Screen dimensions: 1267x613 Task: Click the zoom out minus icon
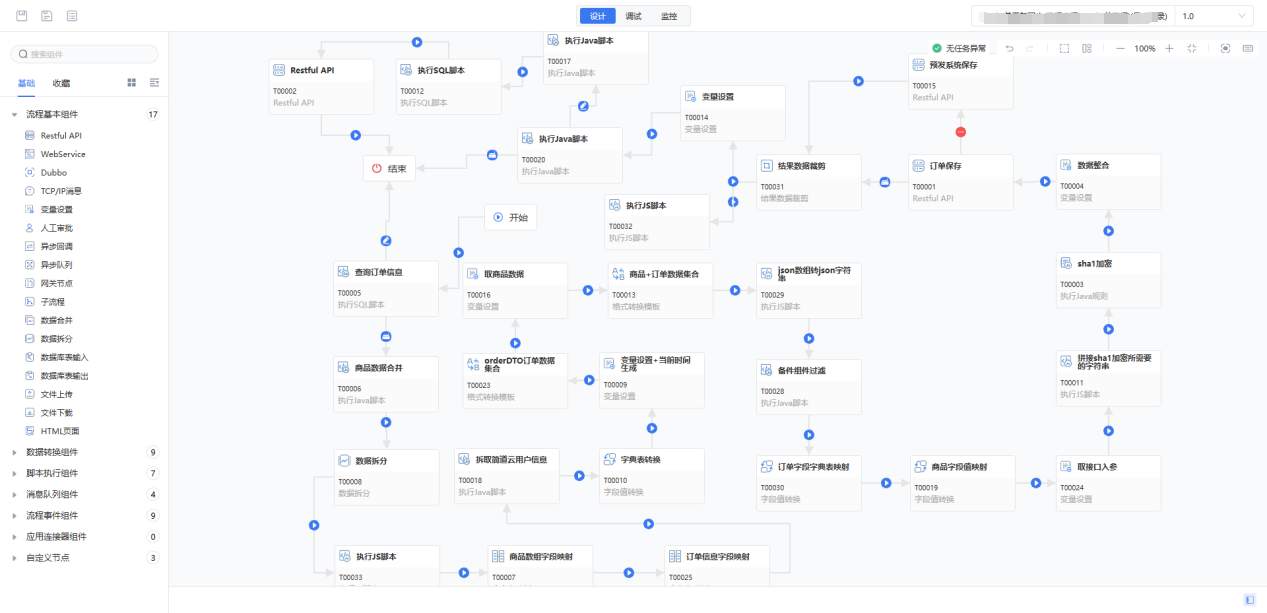coord(1120,48)
